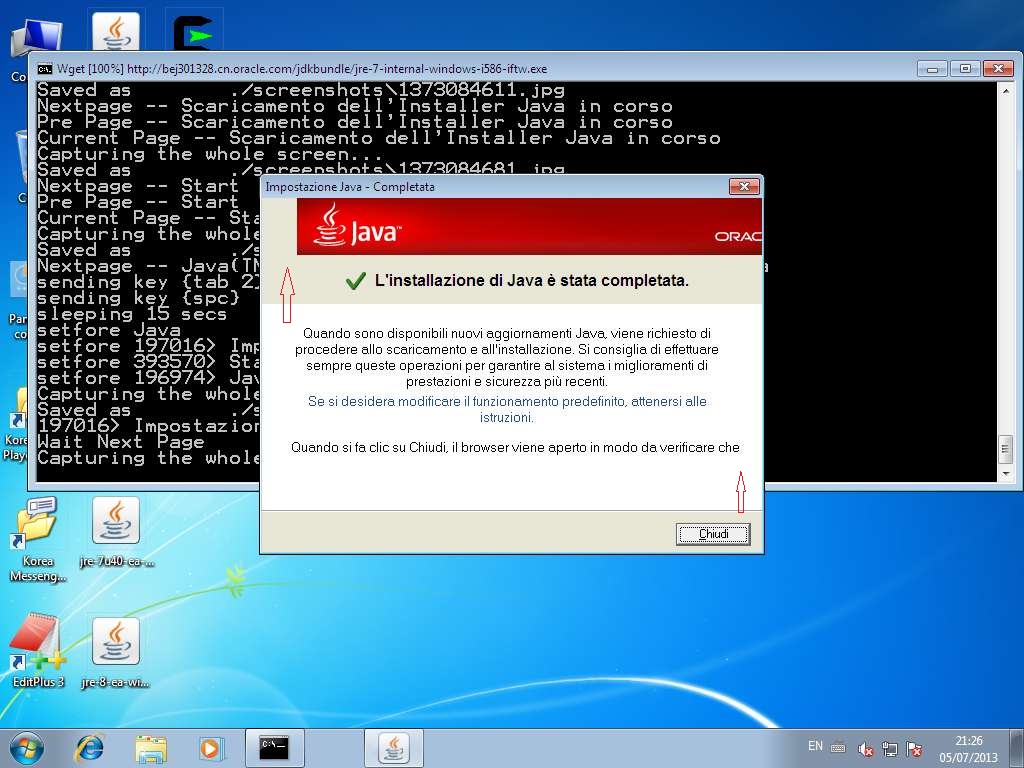Launch Windows Media Player from taskbar
Screen dimensions: 1024x768
(211, 747)
